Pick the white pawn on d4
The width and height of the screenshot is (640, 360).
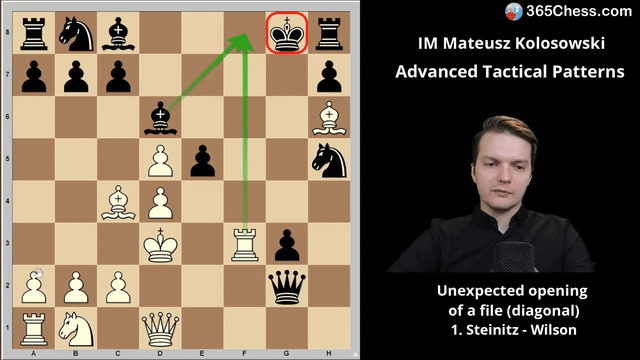(x=160, y=203)
